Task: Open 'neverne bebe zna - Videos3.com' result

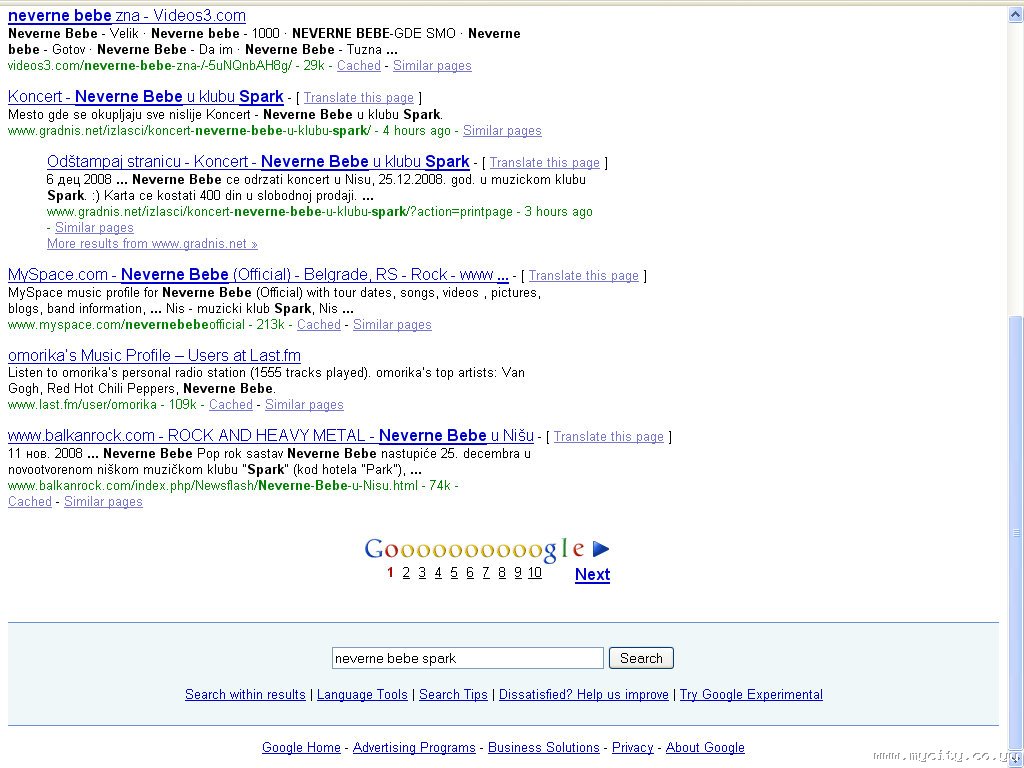Action: point(127,16)
